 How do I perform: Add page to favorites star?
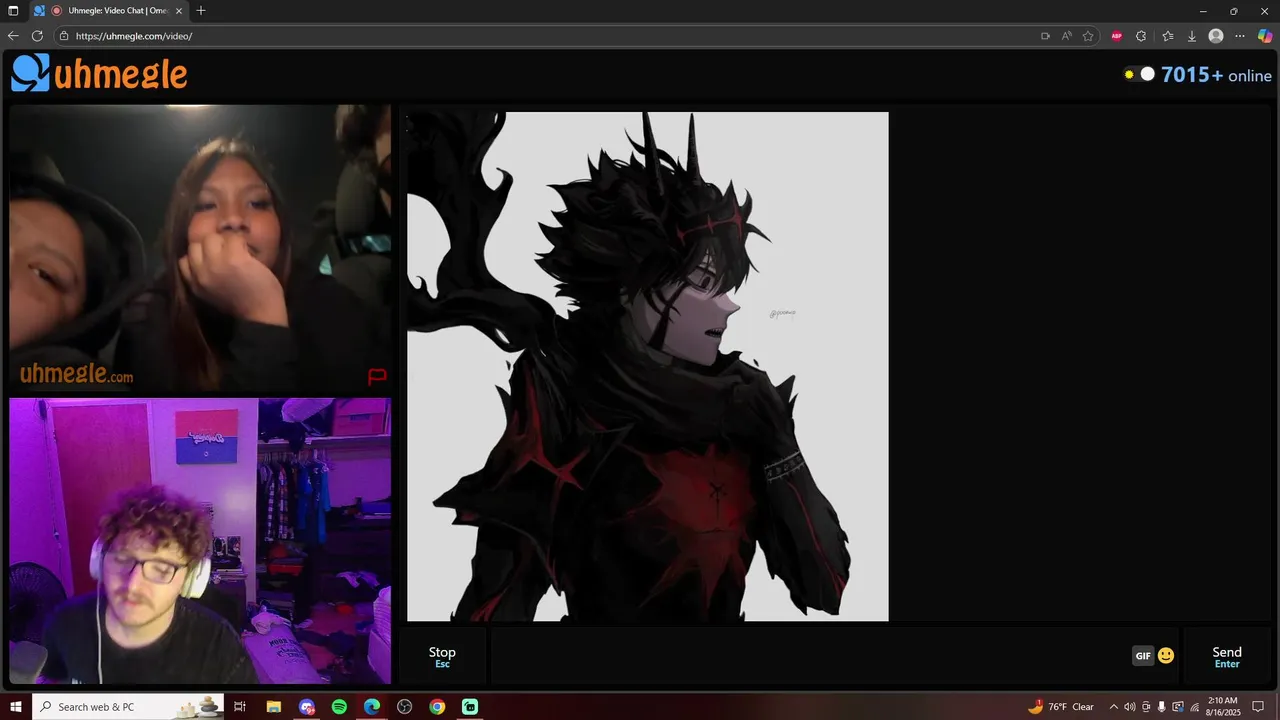coord(1088,36)
